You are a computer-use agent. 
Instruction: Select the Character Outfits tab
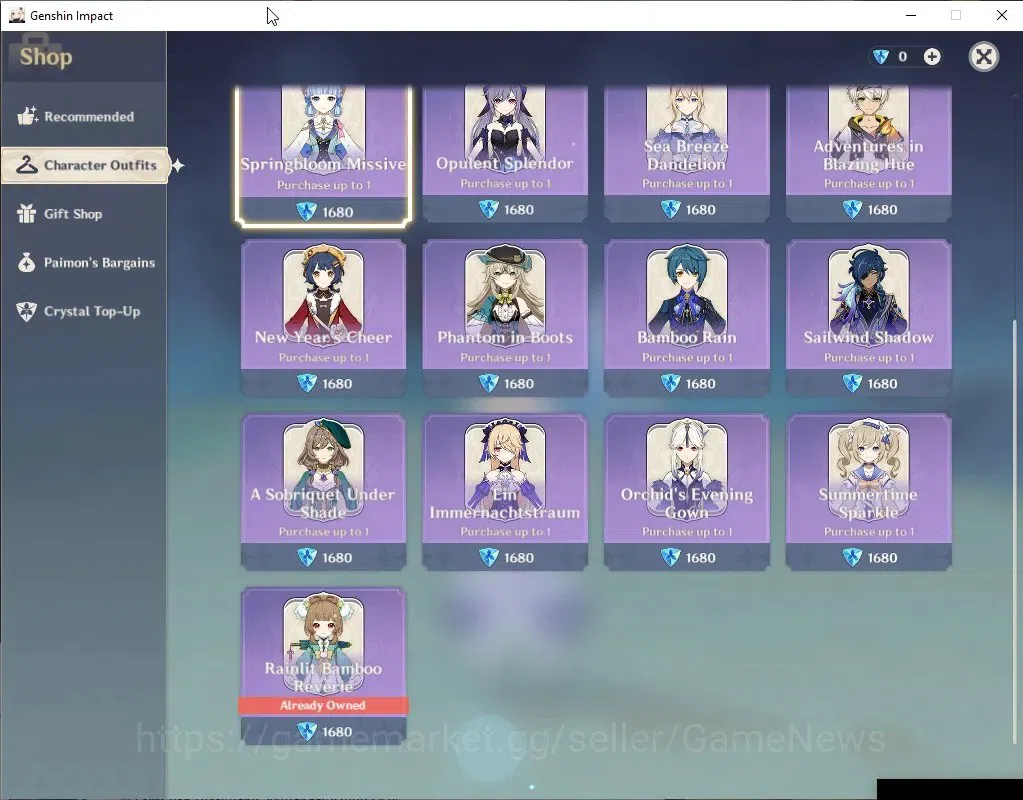point(85,166)
